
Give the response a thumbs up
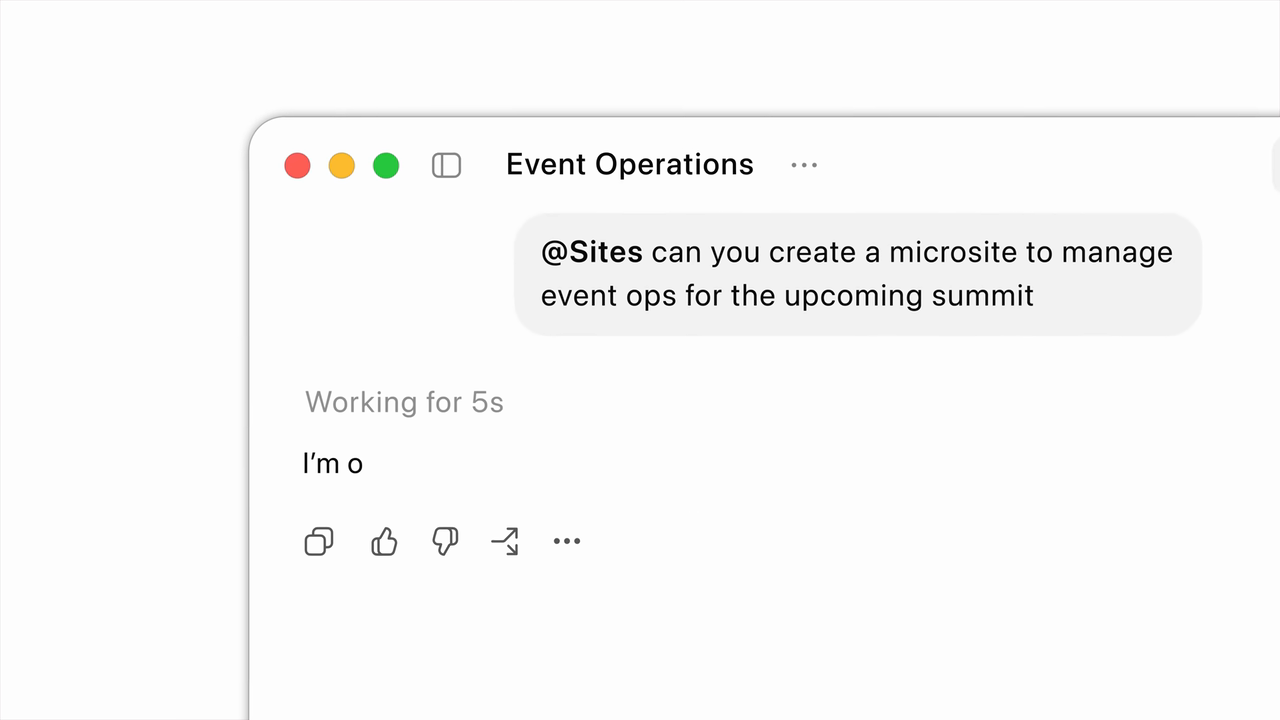point(384,542)
